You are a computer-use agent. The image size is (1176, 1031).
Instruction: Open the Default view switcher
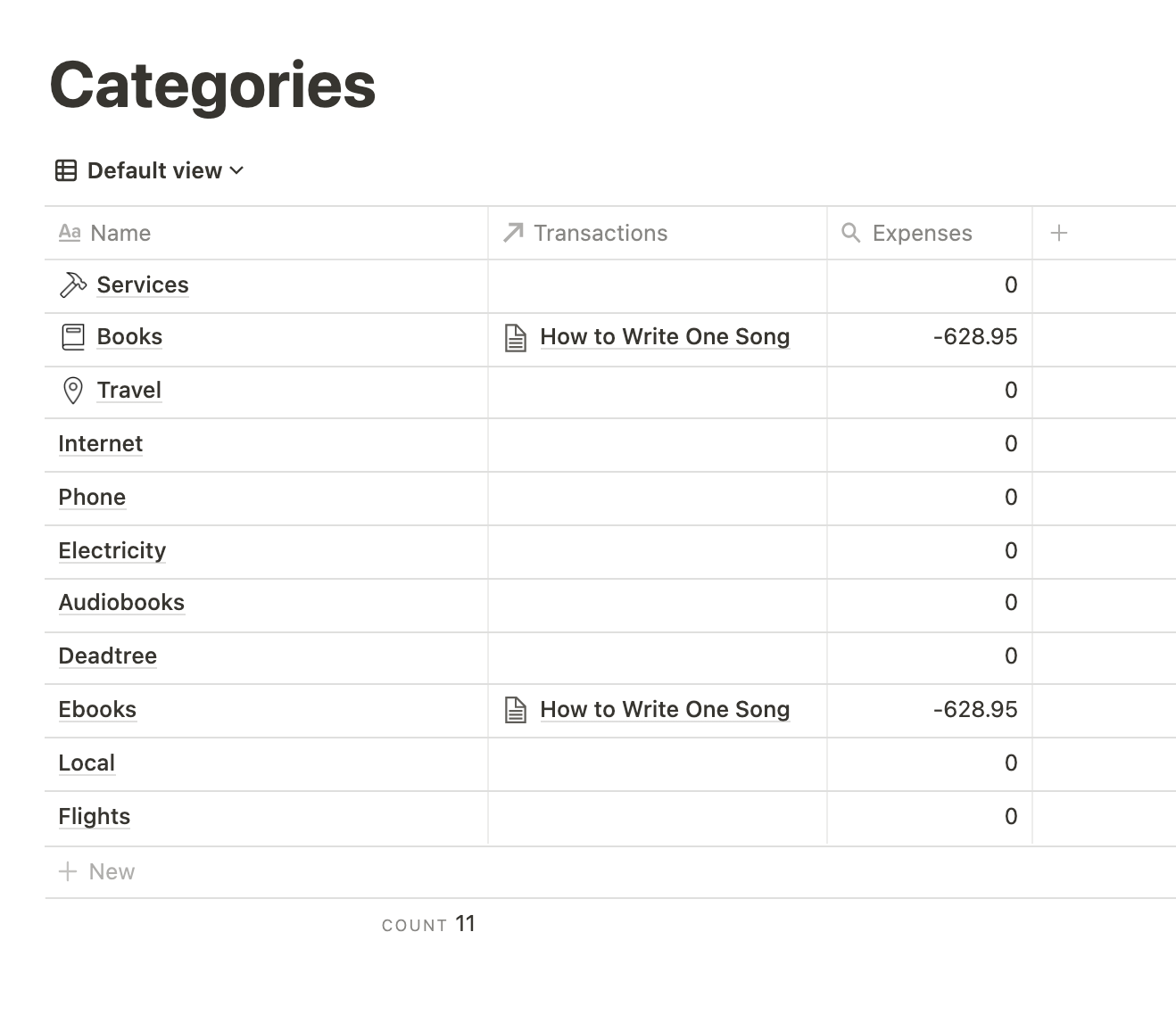pos(150,170)
